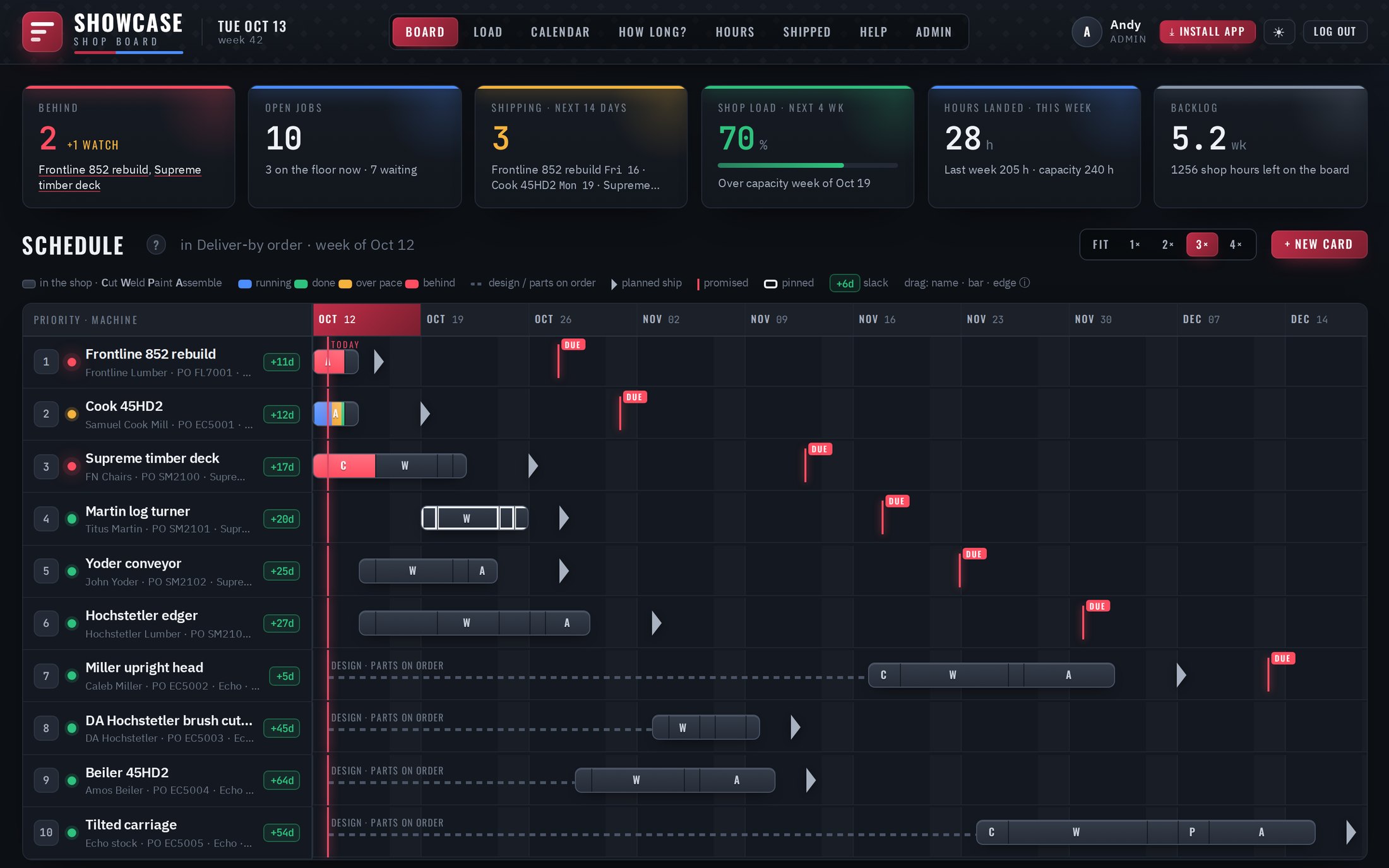Screen dimensions: 1389x868
Task: Click the planned ship triangle for Tilted carriage
Action: [x=1350, y=833]
